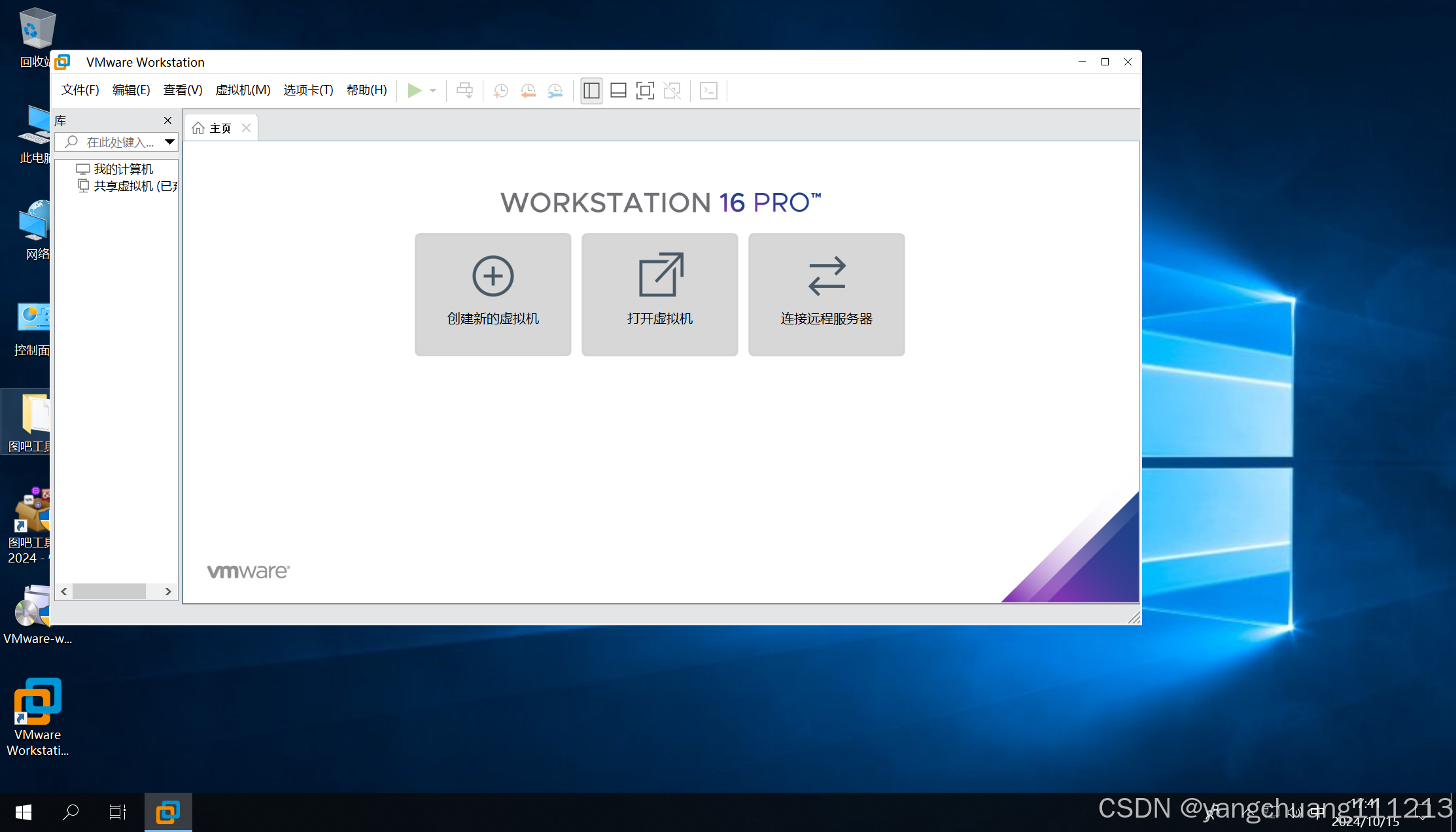Click the taskbar volume speaker icon
The height and width of the screenshot is (832, 1456).
[1294, 812]
